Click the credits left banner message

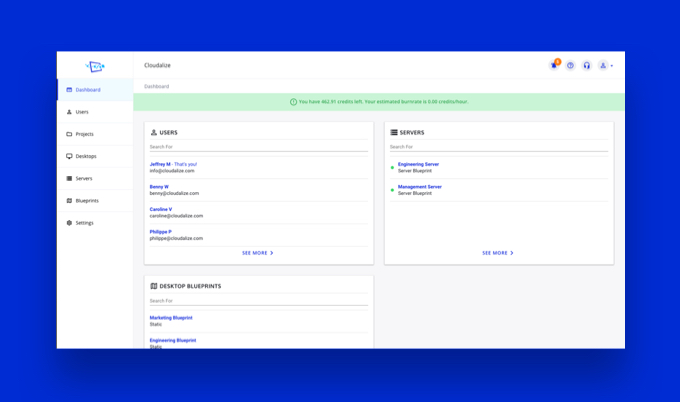point(384,102)
